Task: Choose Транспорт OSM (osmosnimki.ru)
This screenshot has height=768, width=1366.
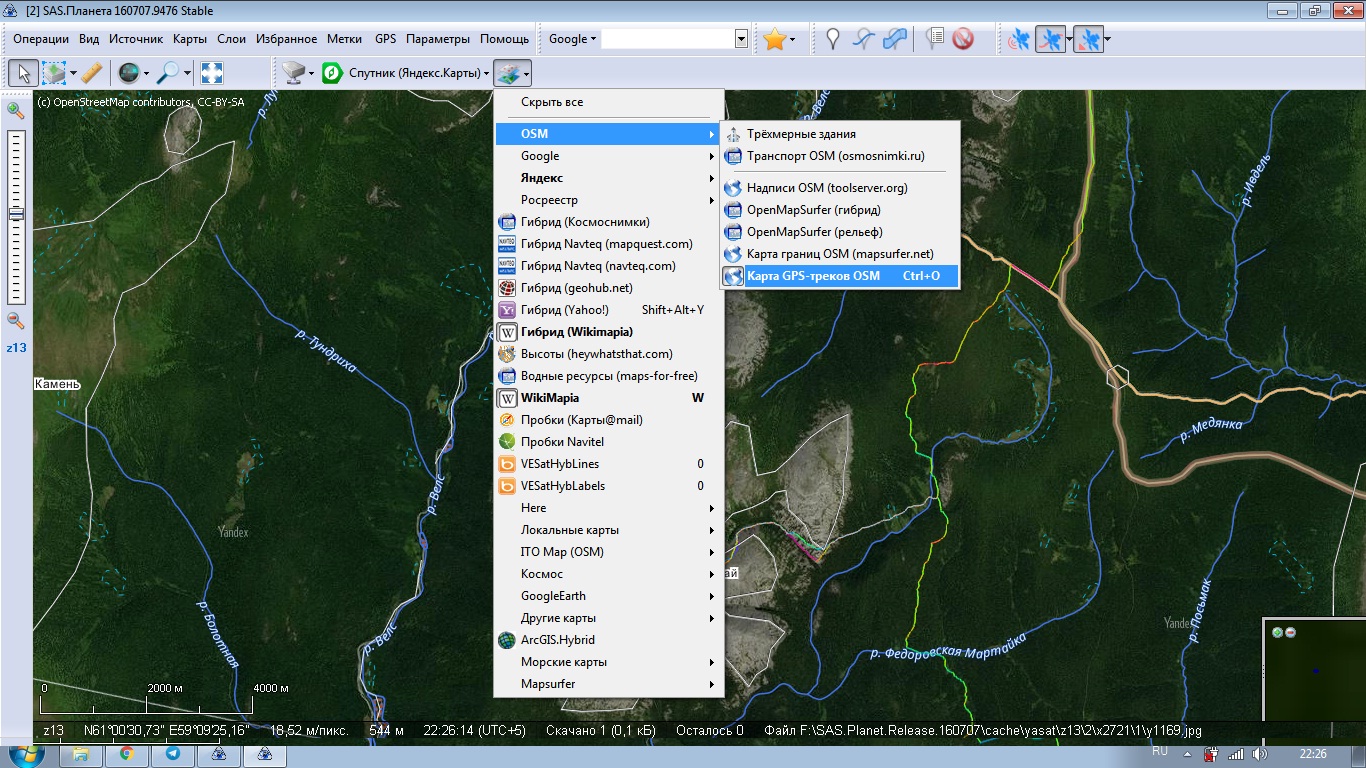Action: point(840,156)
